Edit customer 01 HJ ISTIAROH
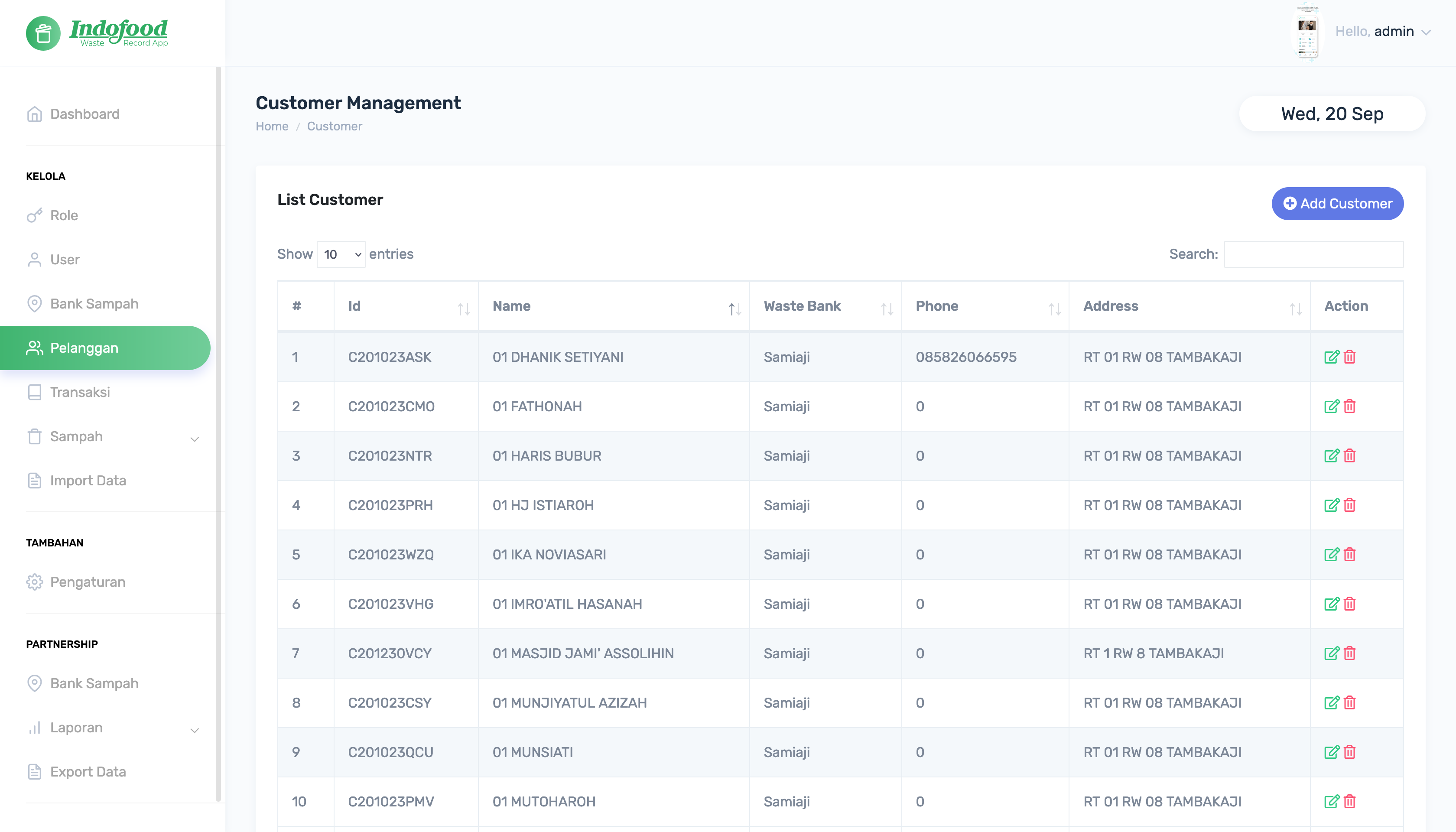 click(x=1332, y=505)
